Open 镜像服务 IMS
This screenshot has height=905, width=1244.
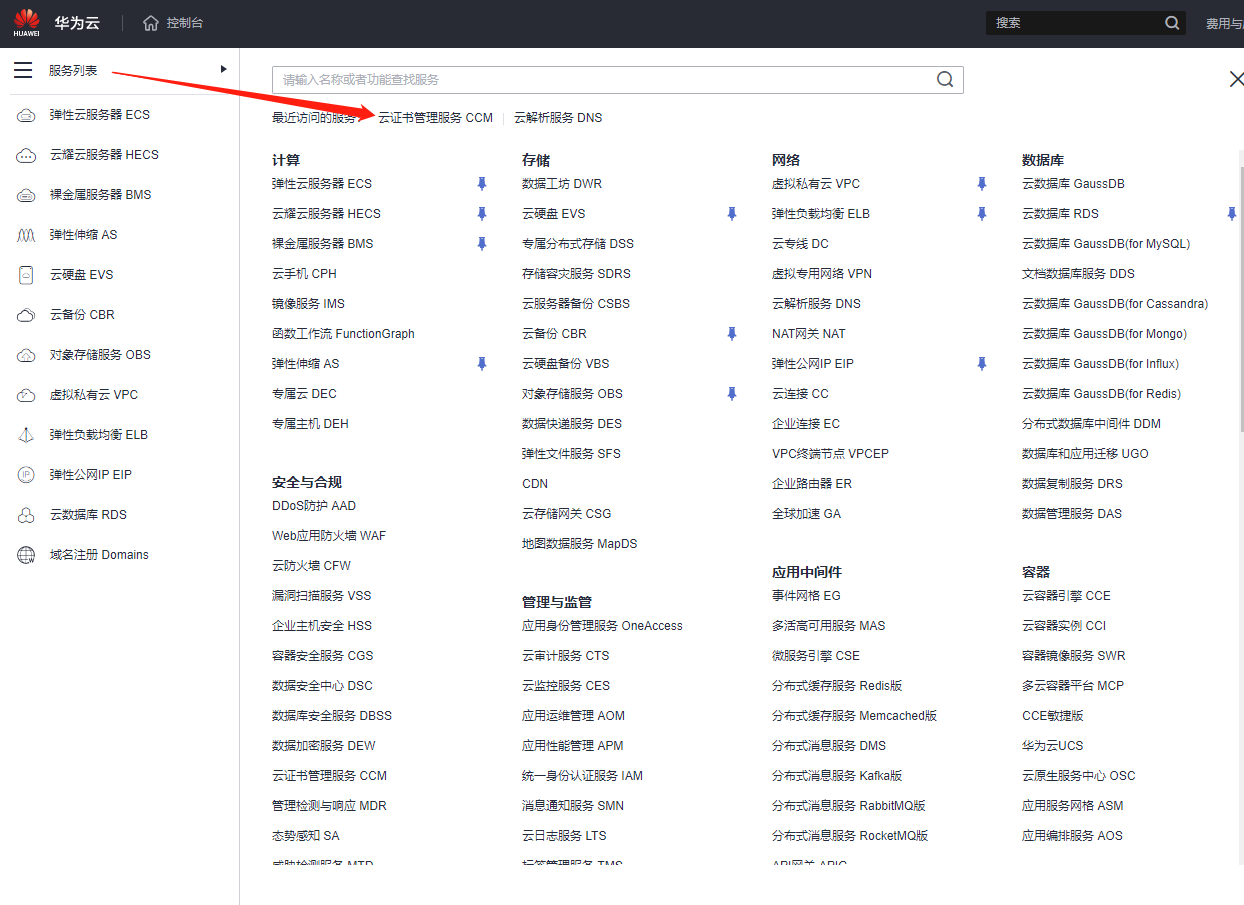point(308,304)
